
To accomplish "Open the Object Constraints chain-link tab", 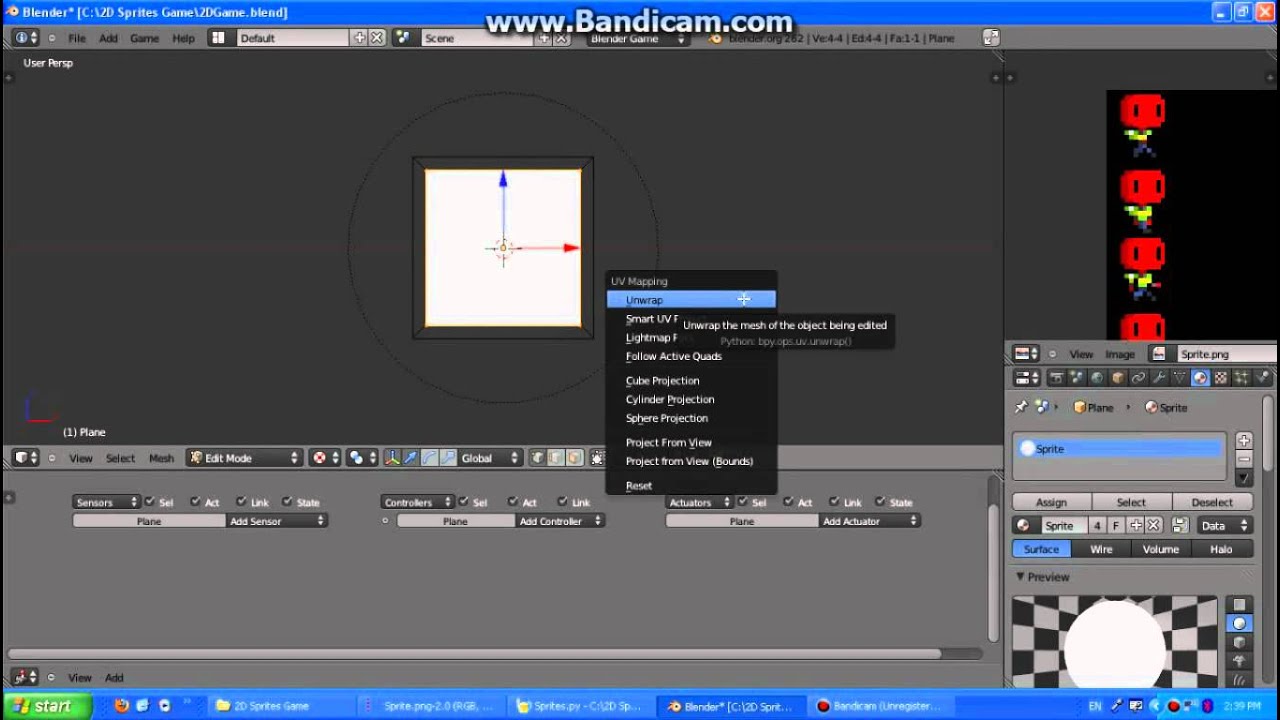I will point(1138,378).
